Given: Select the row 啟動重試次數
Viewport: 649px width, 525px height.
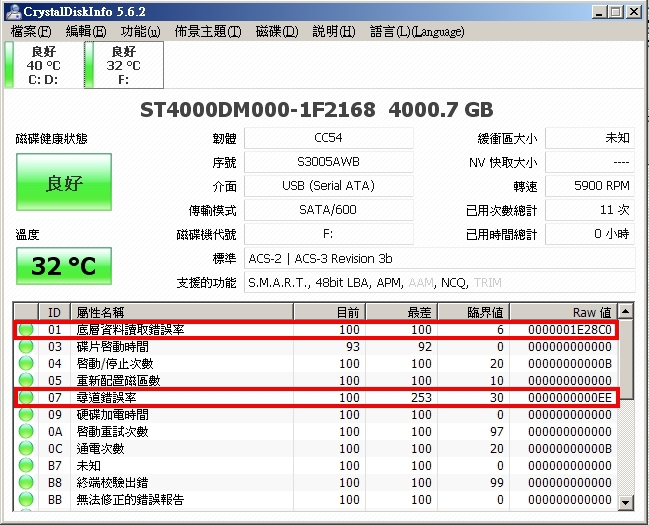Looking at the screenshot, I should tap(316, 431).
